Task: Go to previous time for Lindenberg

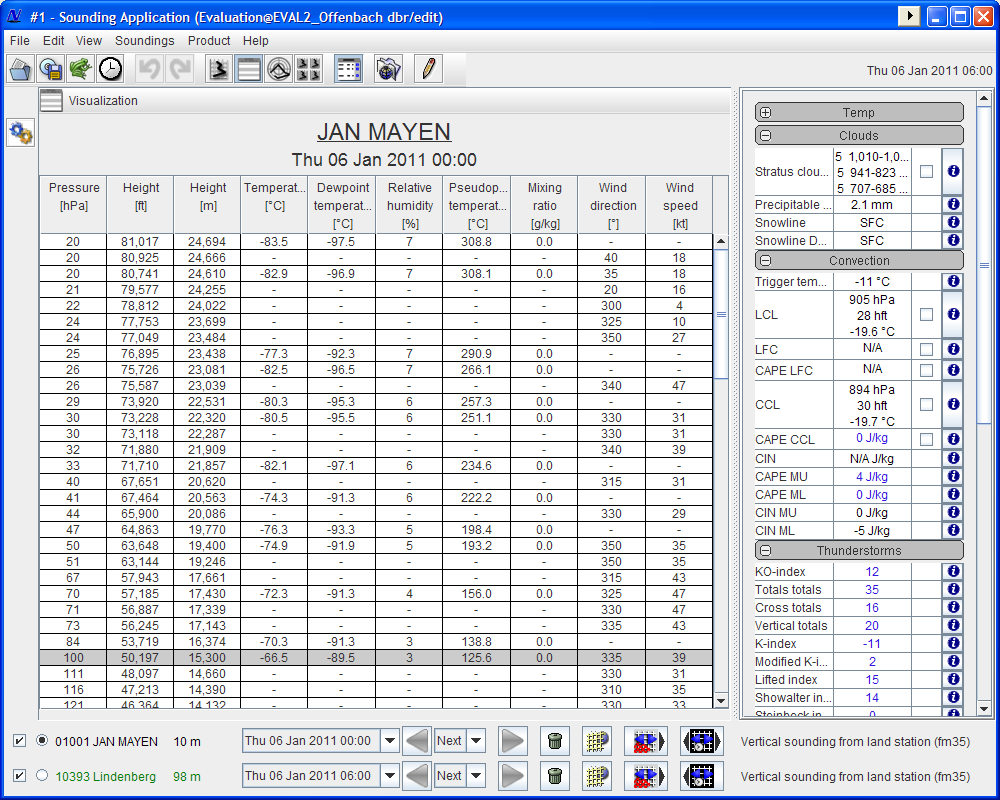Action: [417, 776]
